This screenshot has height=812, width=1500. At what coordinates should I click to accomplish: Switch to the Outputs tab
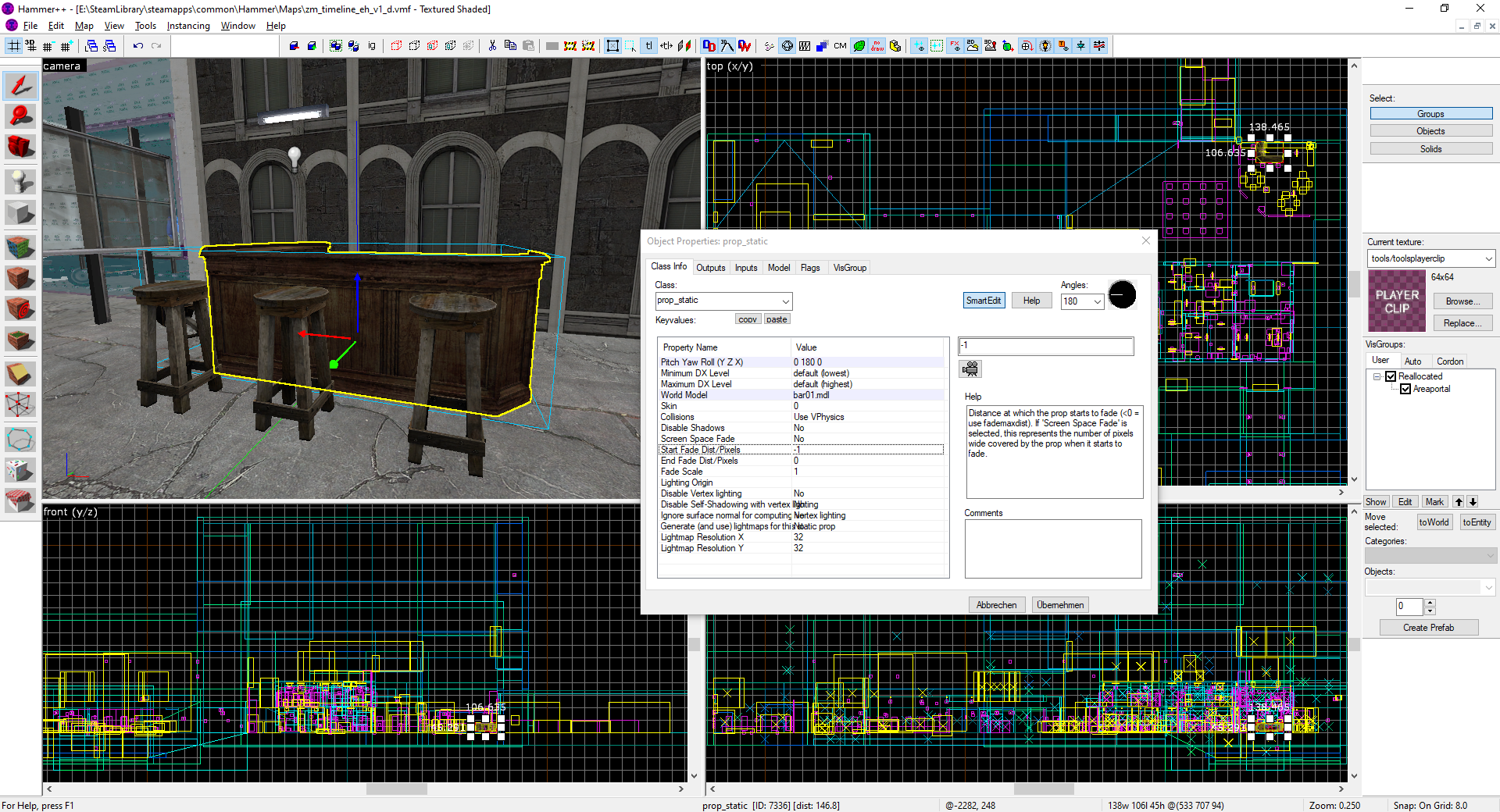[710, 268]
